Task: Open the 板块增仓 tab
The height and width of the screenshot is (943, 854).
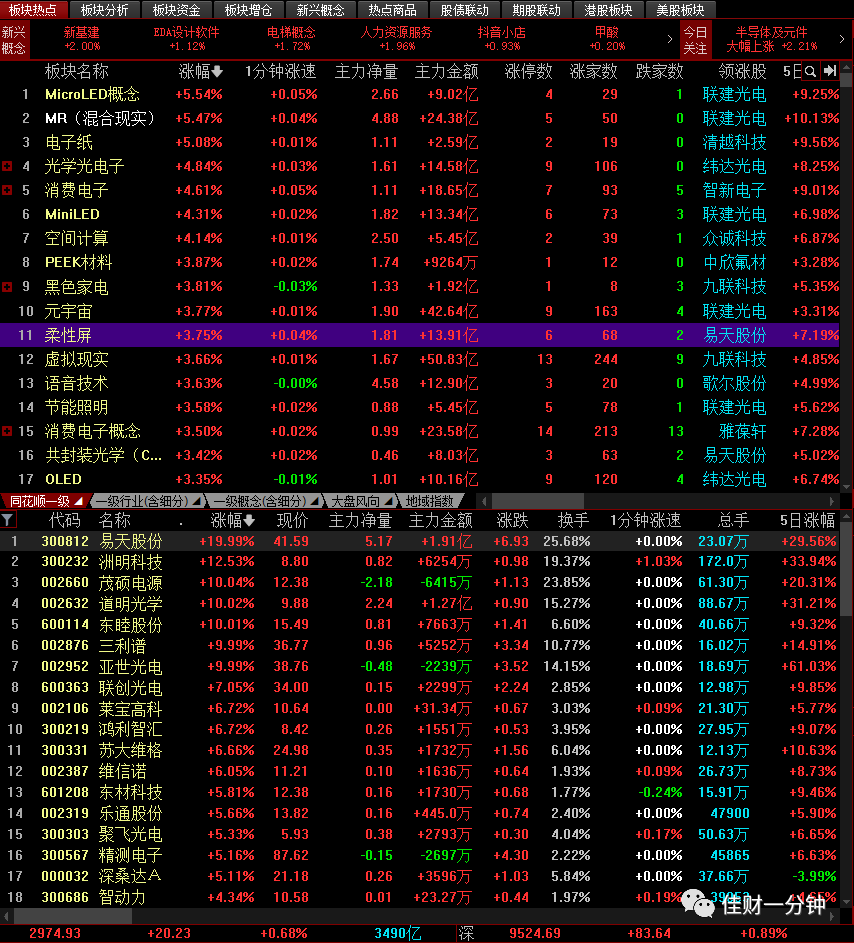Action: click(x=248, y=10)
